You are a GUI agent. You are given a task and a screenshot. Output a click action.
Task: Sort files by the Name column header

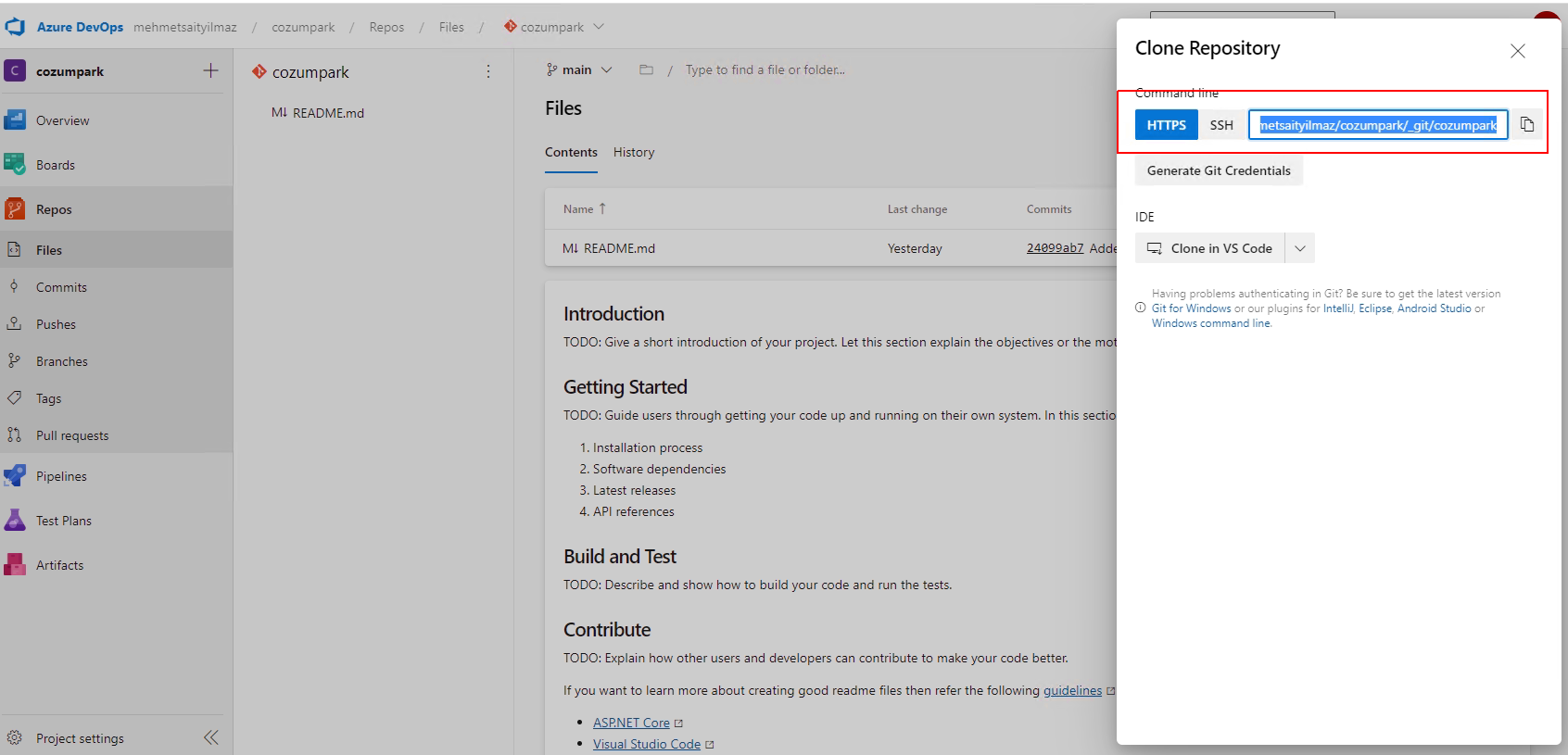click(585, 209)
